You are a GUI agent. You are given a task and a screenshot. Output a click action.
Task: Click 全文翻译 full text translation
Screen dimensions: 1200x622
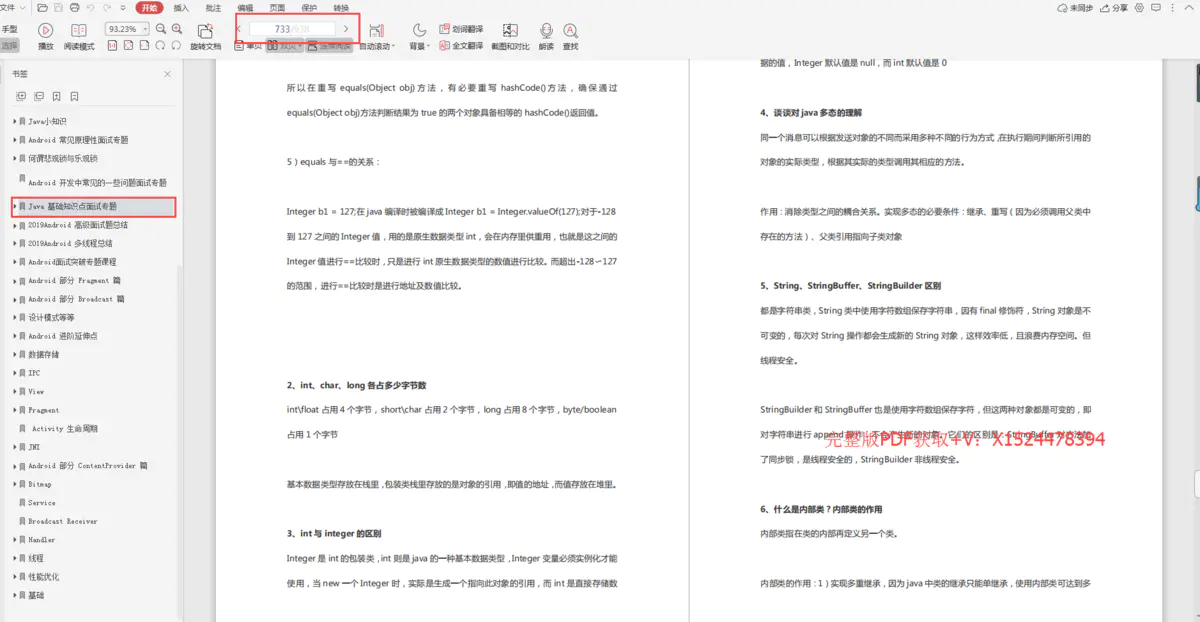coord(461,46)
